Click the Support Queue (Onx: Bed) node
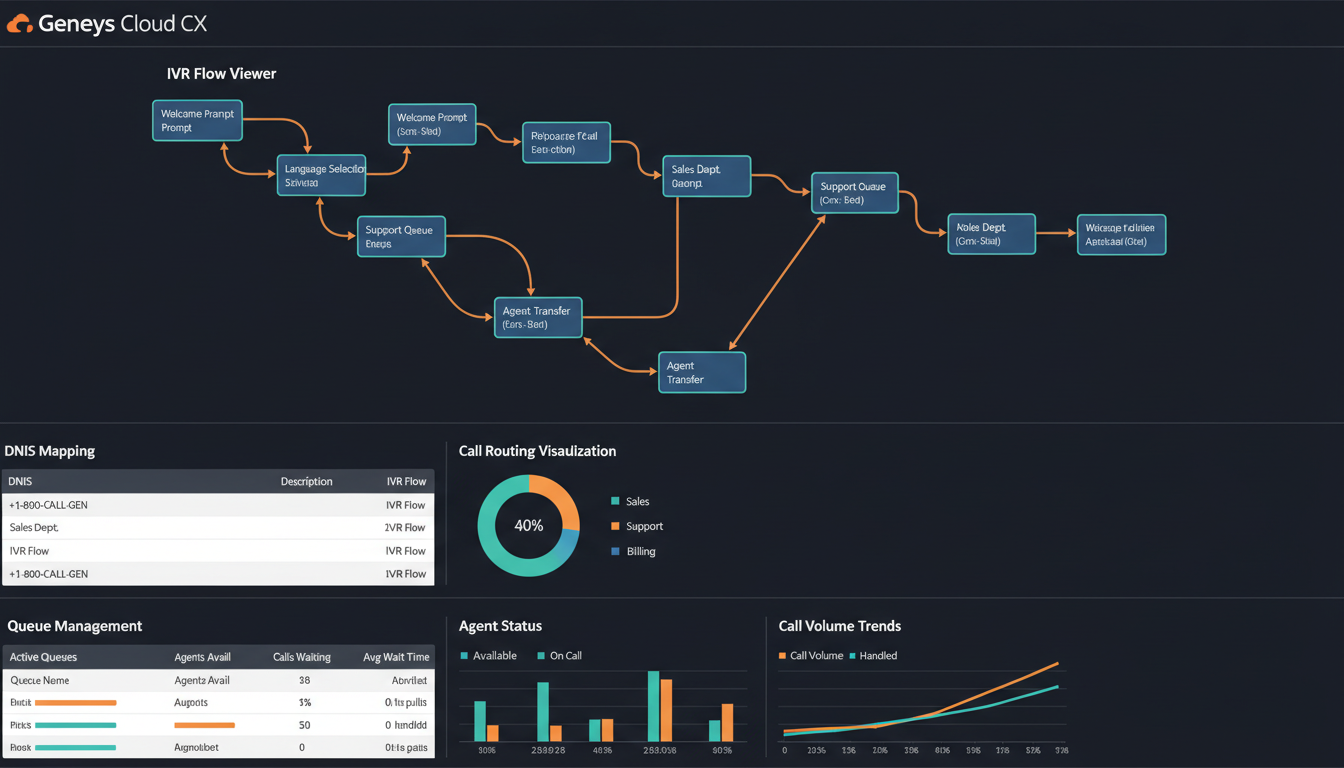This screenshot has width=1344, height=768. click(855, 193)
